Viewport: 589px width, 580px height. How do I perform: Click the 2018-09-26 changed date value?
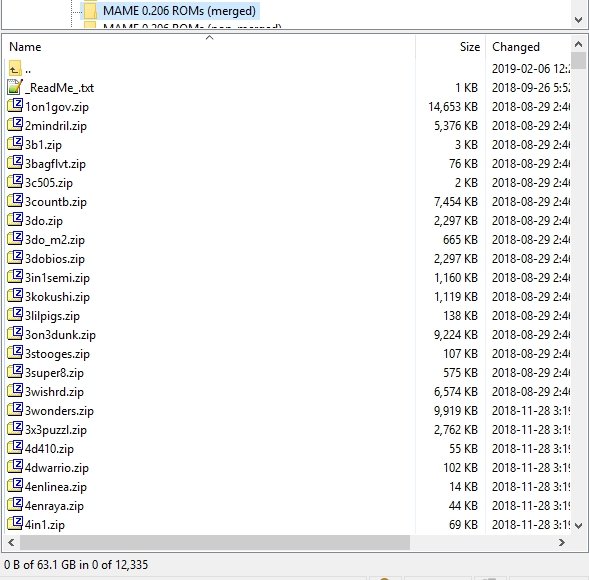531,88
